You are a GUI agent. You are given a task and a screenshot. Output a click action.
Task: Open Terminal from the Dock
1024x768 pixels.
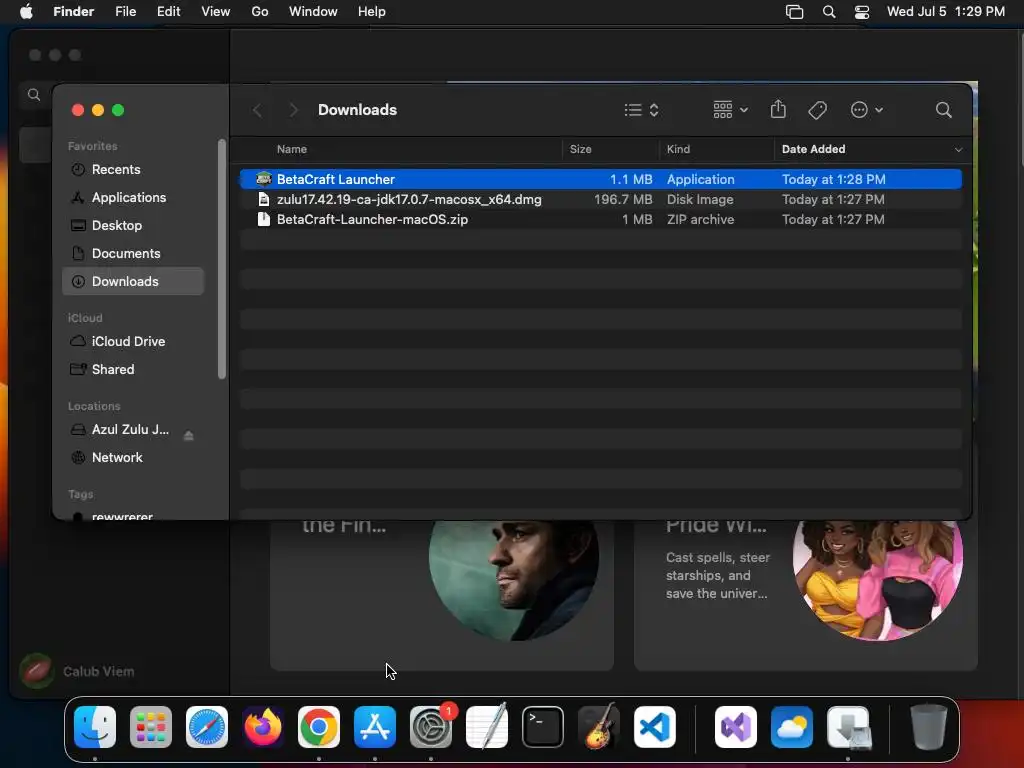[543, 727]
